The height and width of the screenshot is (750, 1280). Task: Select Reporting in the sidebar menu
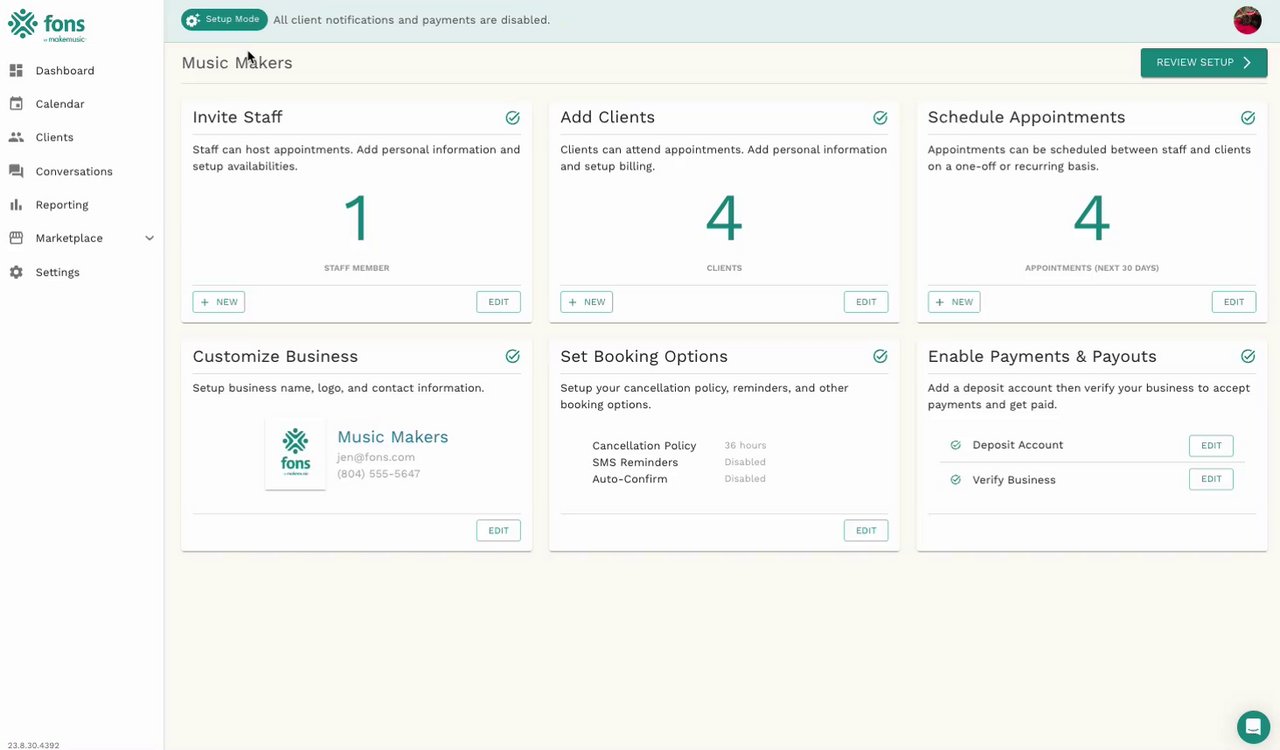point(62,205)
